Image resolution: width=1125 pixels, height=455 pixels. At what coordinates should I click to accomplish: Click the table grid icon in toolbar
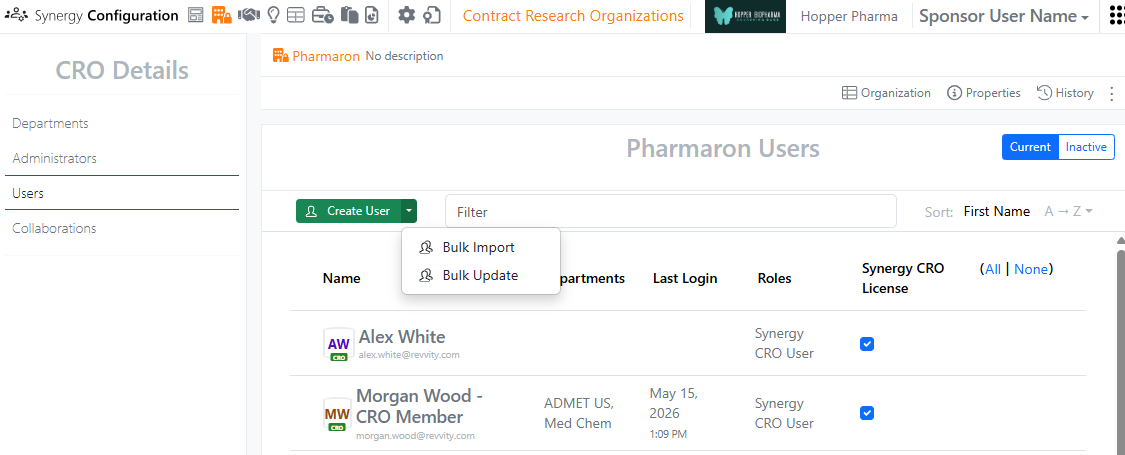click(296, 15)
